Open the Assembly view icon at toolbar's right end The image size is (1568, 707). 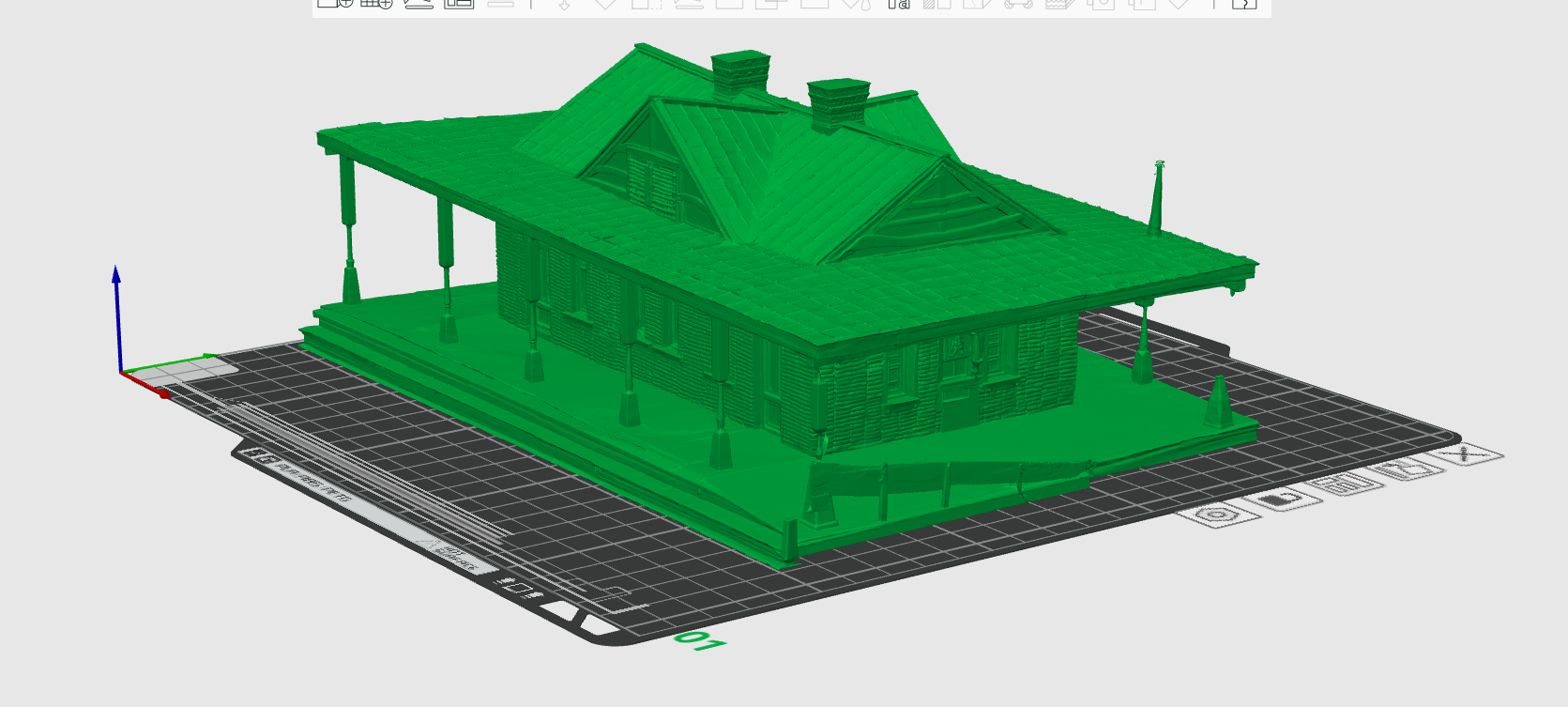tap(1243, 4)
